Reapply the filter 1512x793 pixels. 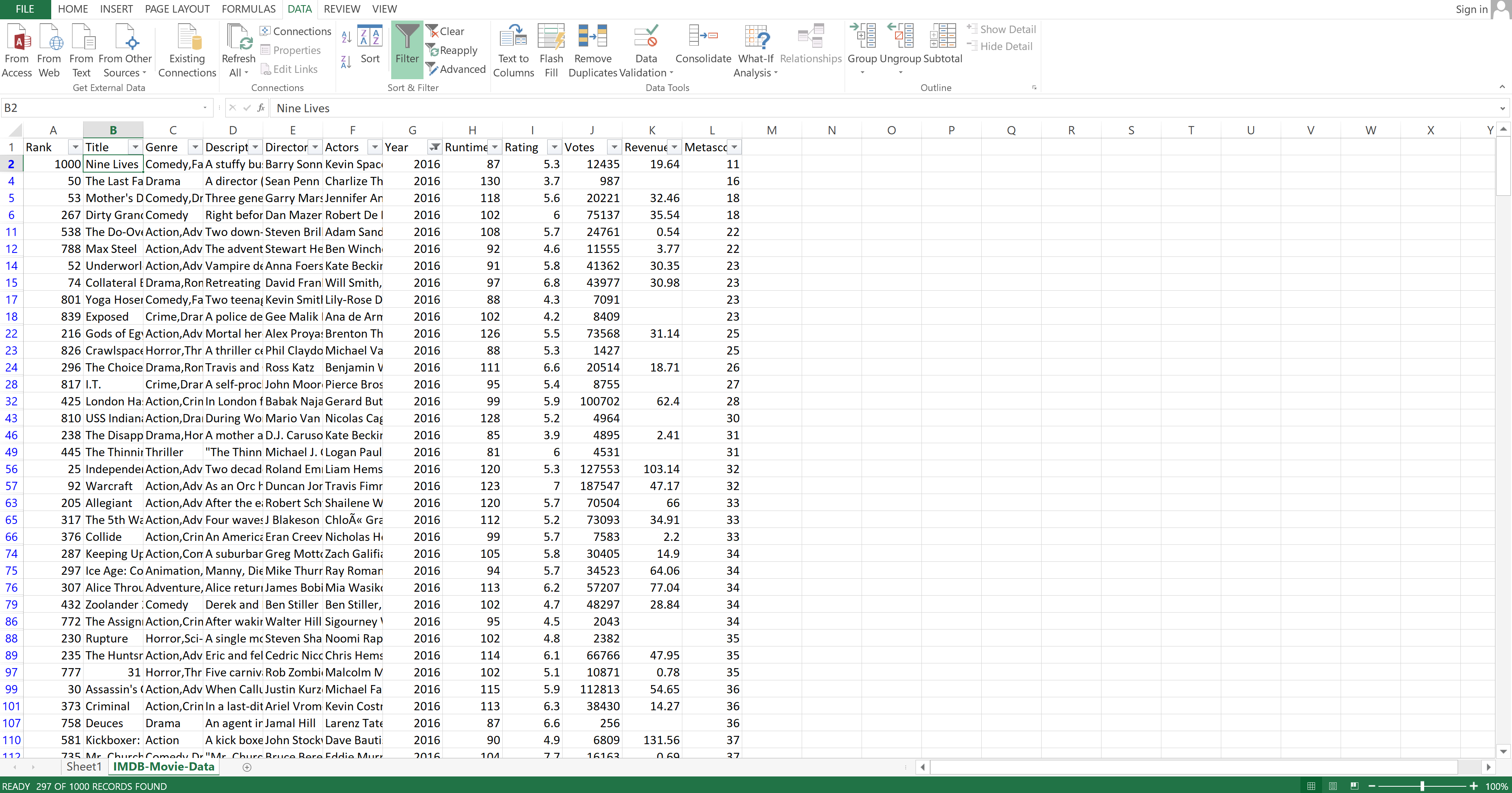tap(452, 50)
